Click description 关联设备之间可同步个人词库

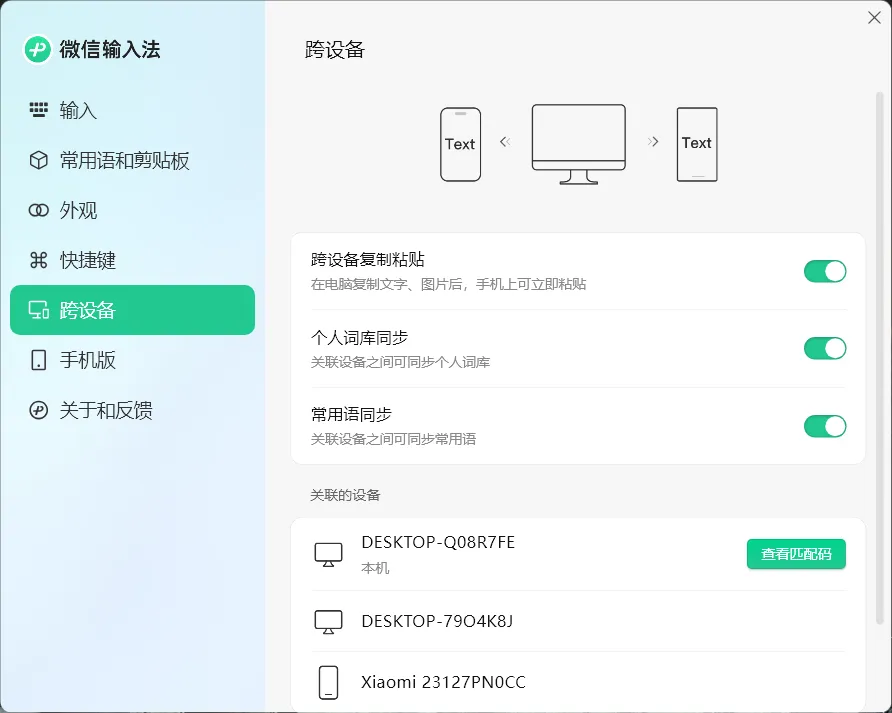400,362
